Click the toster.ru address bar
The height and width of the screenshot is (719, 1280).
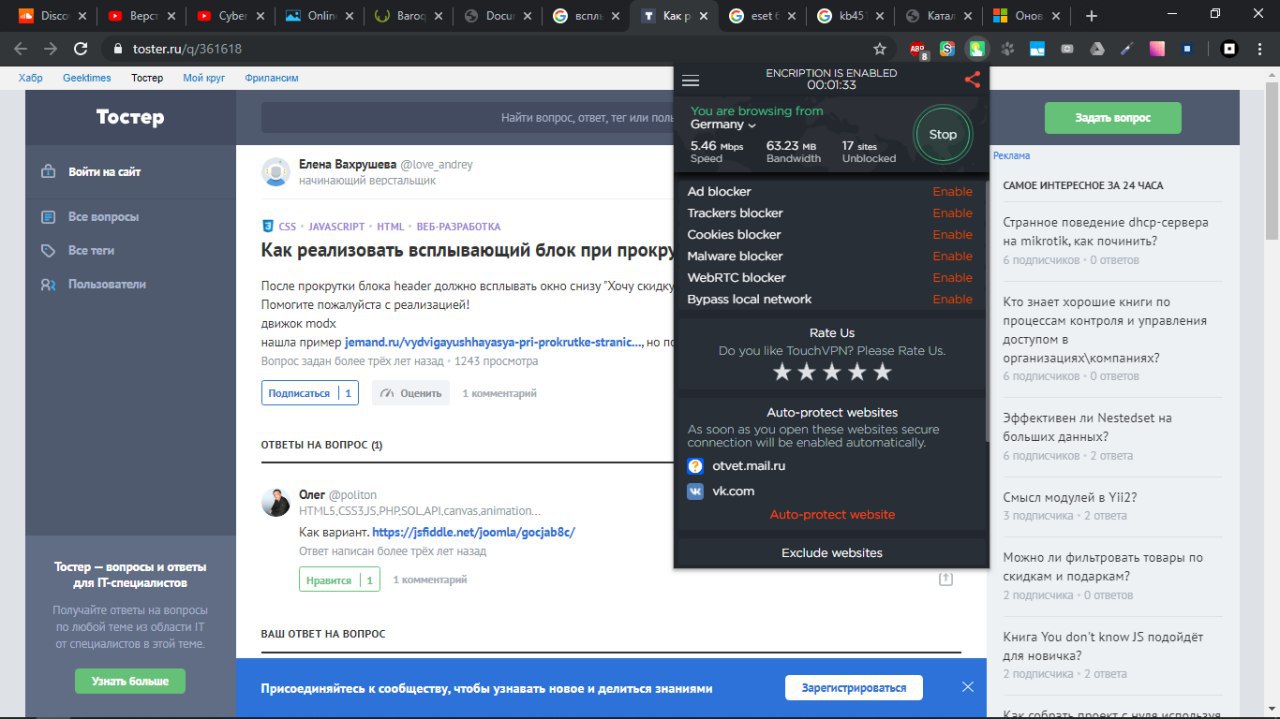click(x=490, y=48)
